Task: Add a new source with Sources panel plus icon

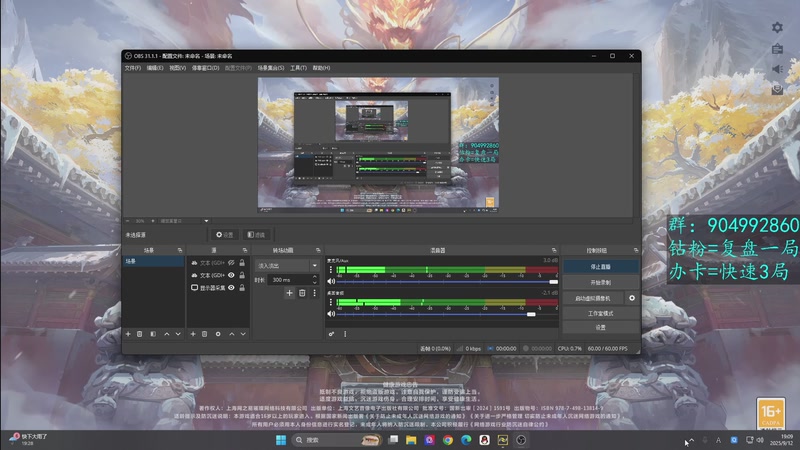Action: pos(193,334)
